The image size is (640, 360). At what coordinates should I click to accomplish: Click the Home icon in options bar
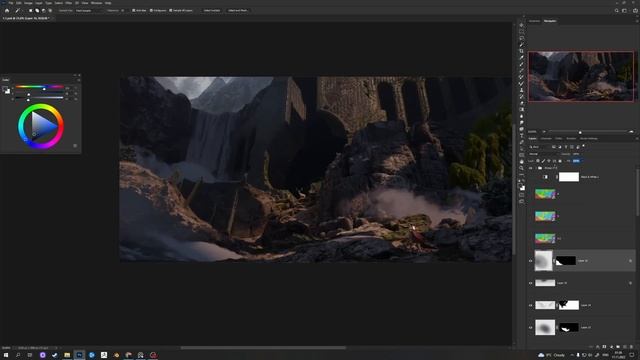pos(7,11)
